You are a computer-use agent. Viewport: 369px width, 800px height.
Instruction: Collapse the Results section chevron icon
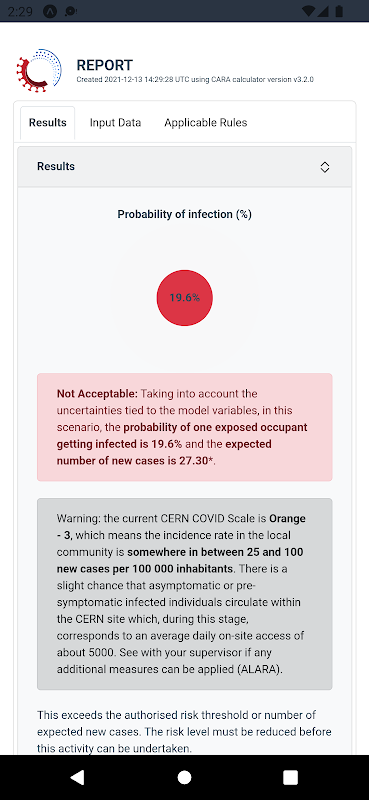[325, 167]
